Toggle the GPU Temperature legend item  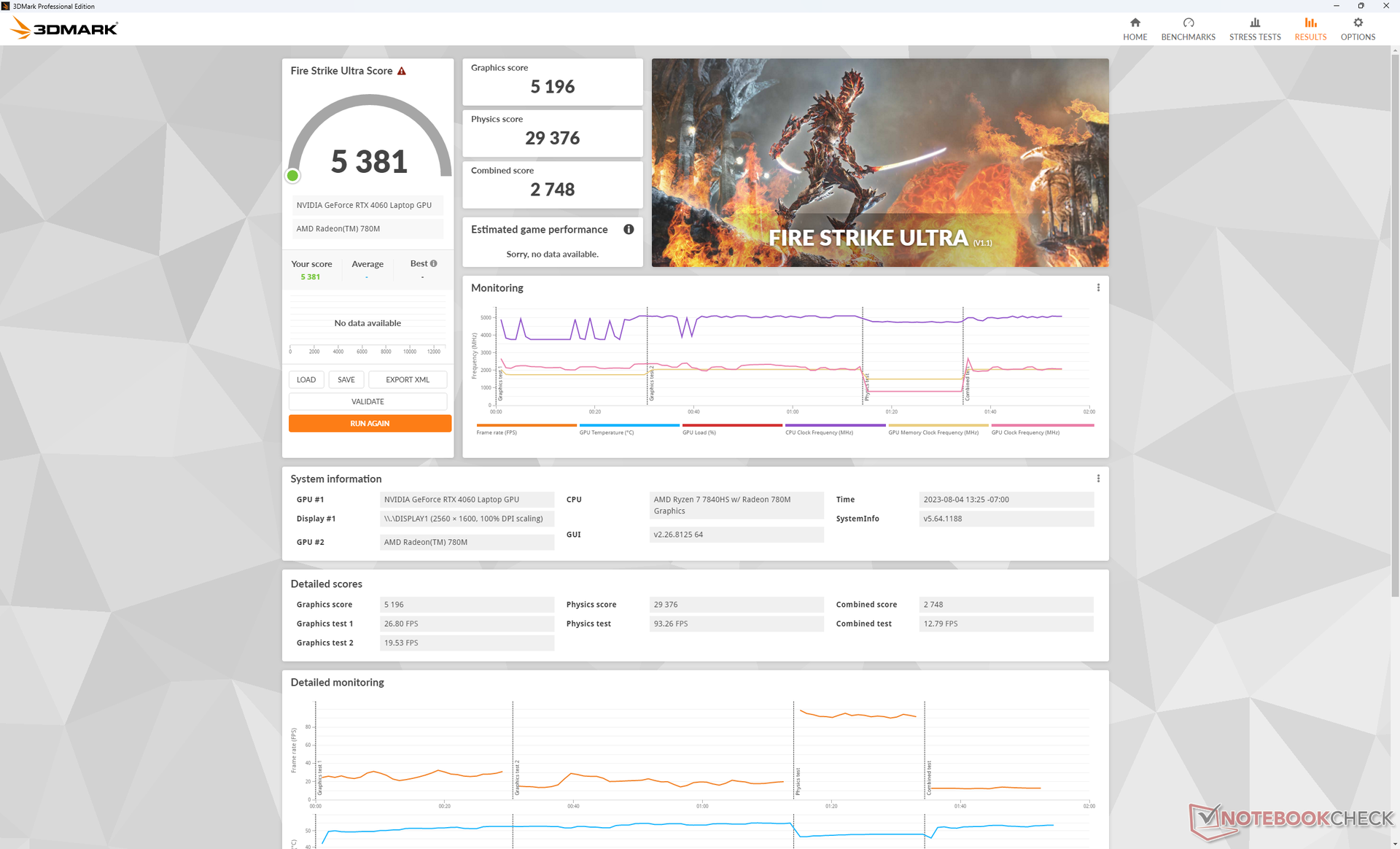coord(606,433)
